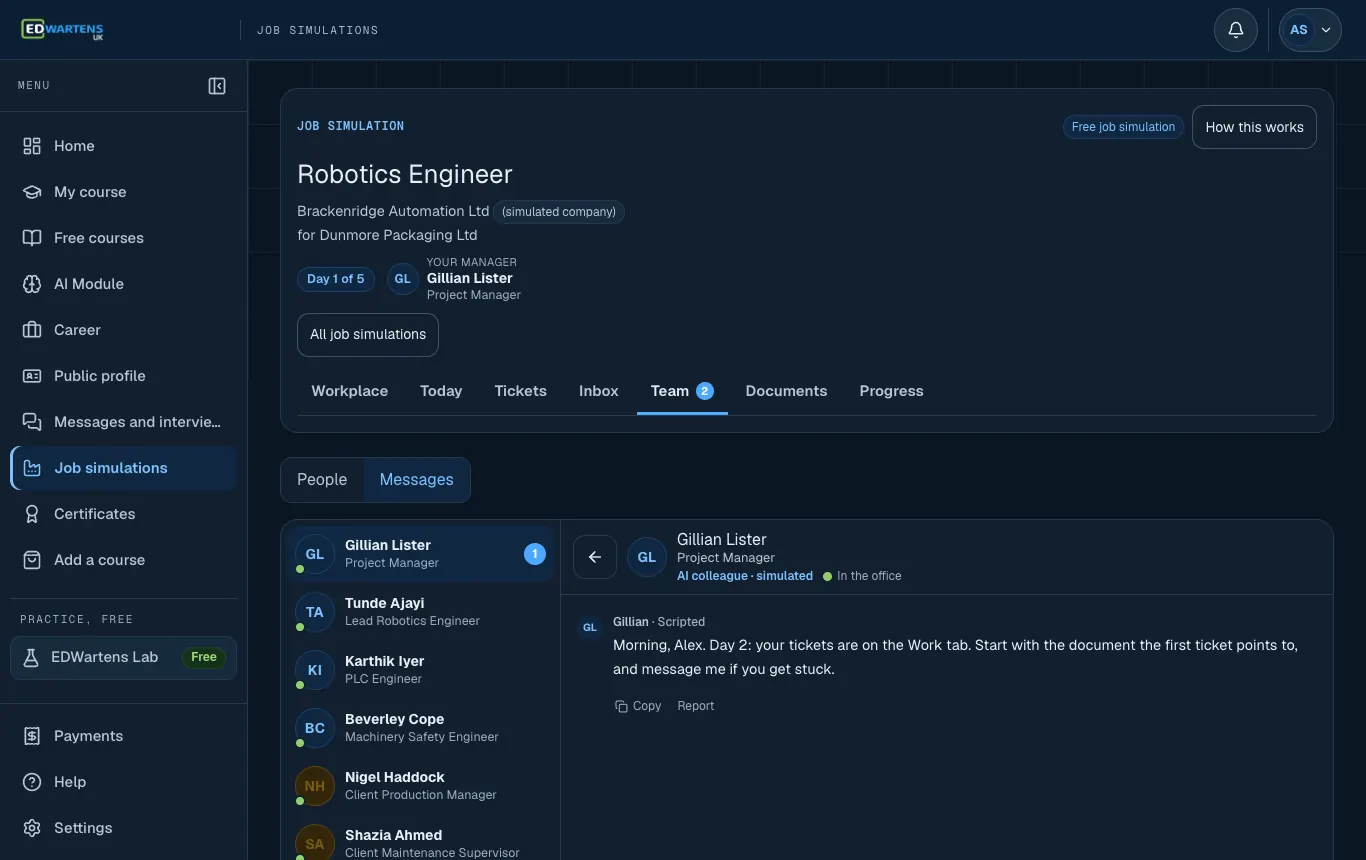Image resolution: width=1366 pixels, height=860 pixels.
Task: Open Gillian Lister's conversation in the list
Action: [x=420, y=554]
